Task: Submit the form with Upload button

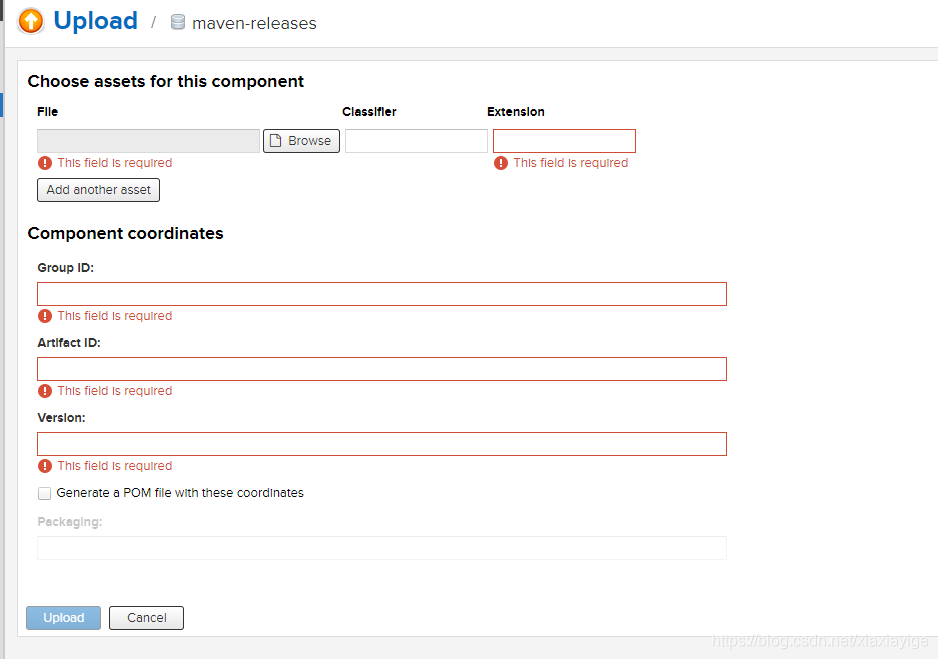Action: pos(63,618)
